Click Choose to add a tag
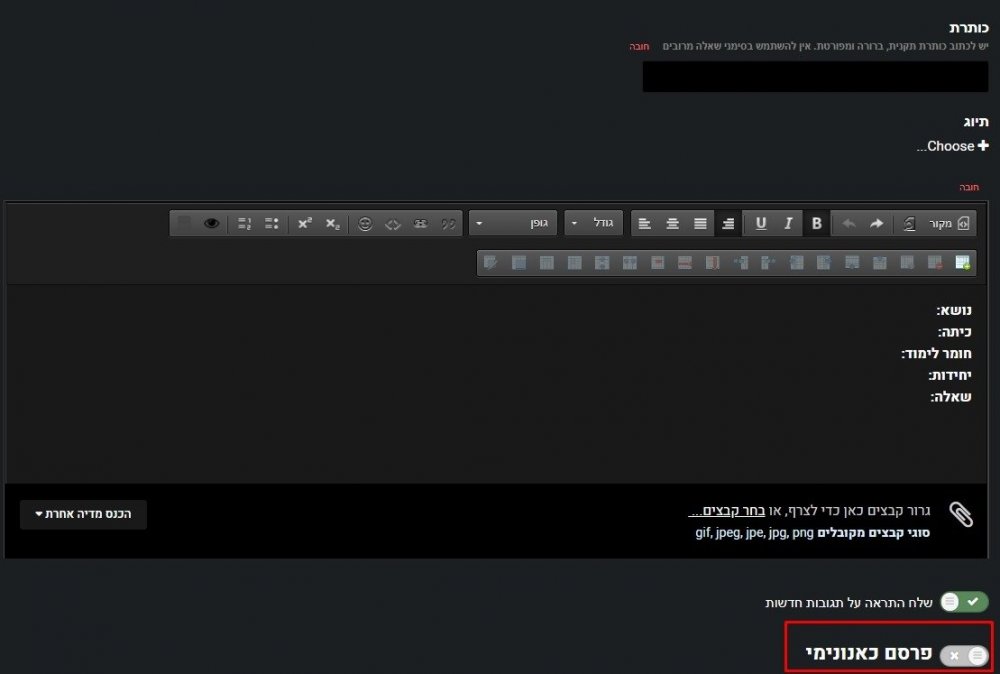Screen dimensions: 1000x674 click(952, 146)
